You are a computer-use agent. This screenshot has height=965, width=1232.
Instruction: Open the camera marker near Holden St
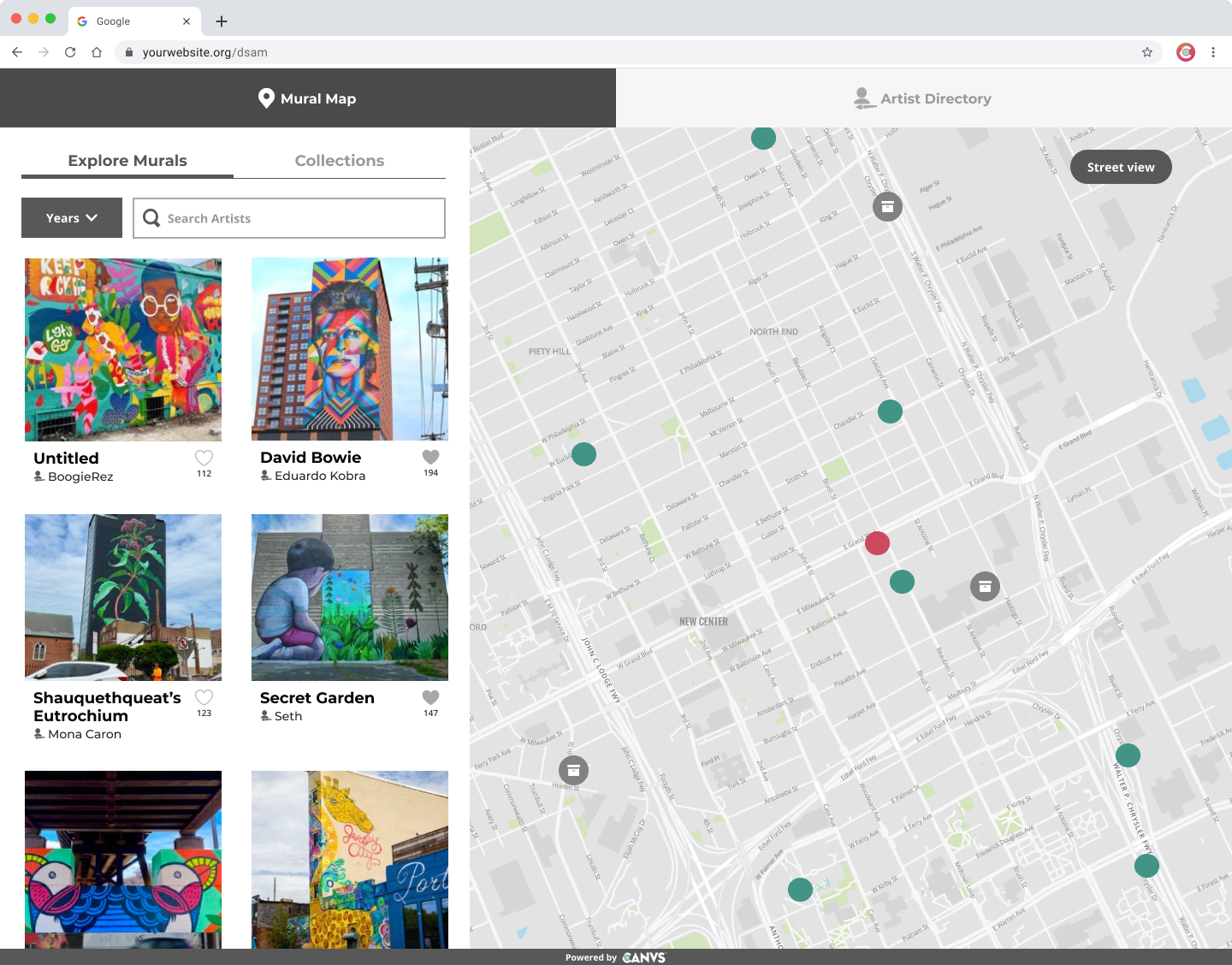[x=573, y=770]
